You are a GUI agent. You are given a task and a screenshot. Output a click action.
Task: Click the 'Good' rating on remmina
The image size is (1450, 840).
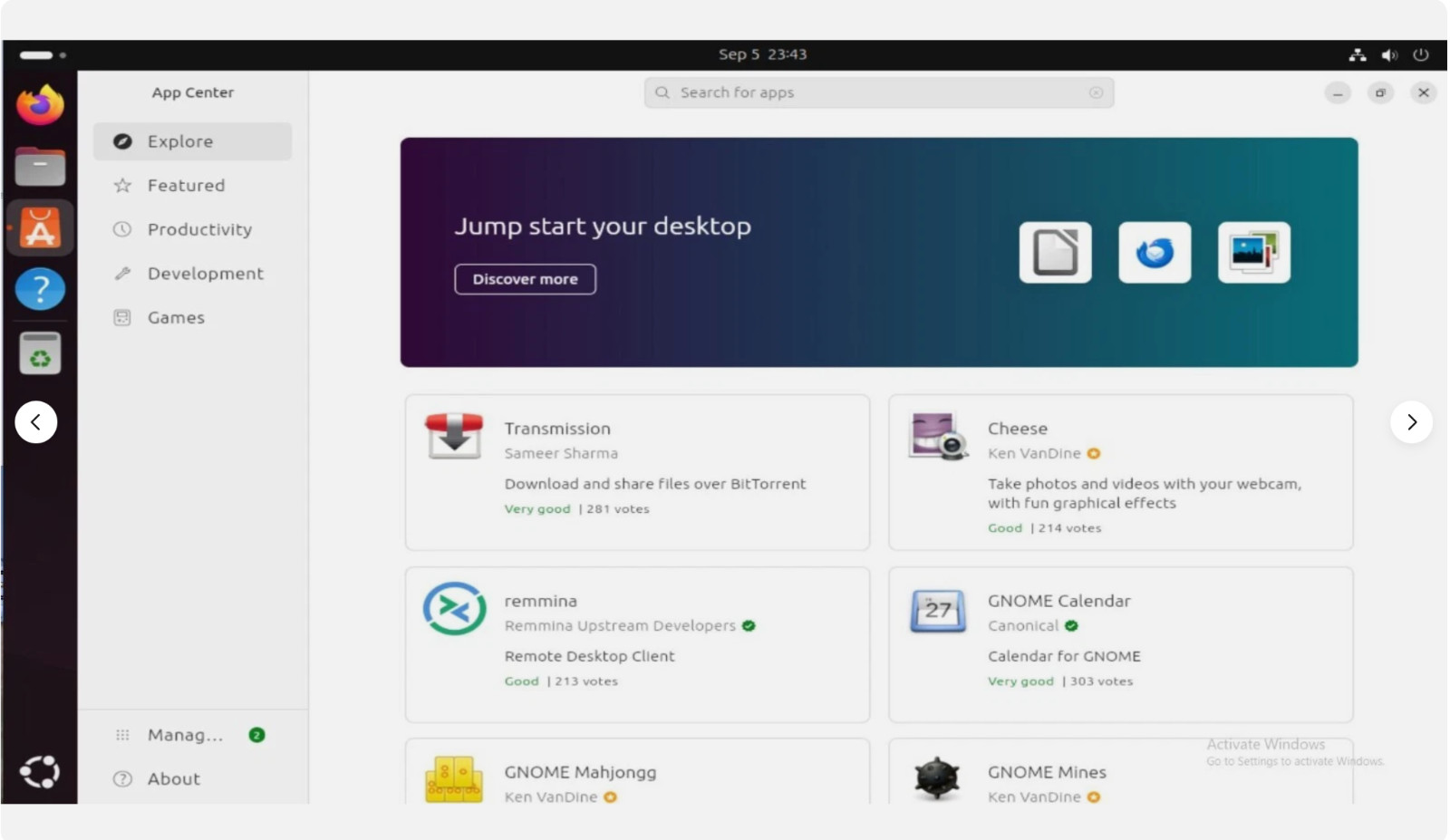click(521, 681)
